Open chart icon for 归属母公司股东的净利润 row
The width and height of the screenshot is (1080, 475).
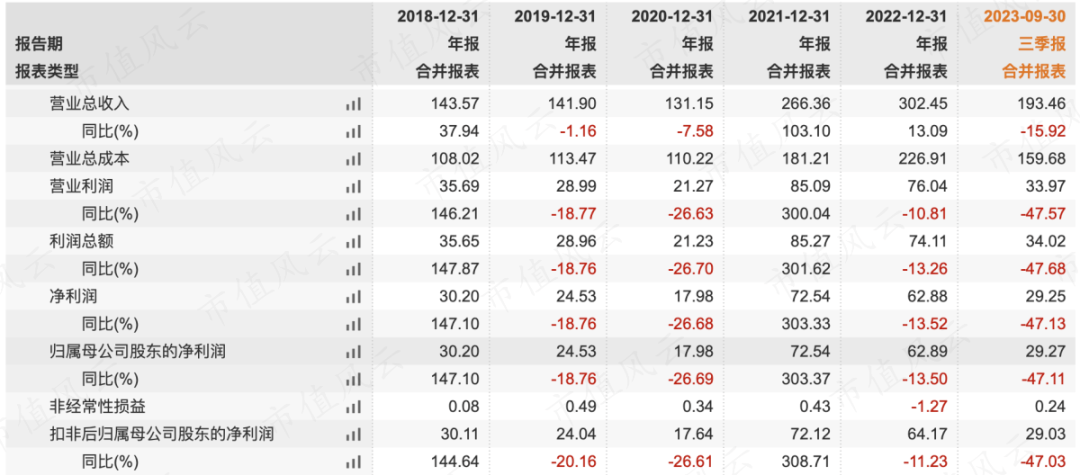point(353,352)
